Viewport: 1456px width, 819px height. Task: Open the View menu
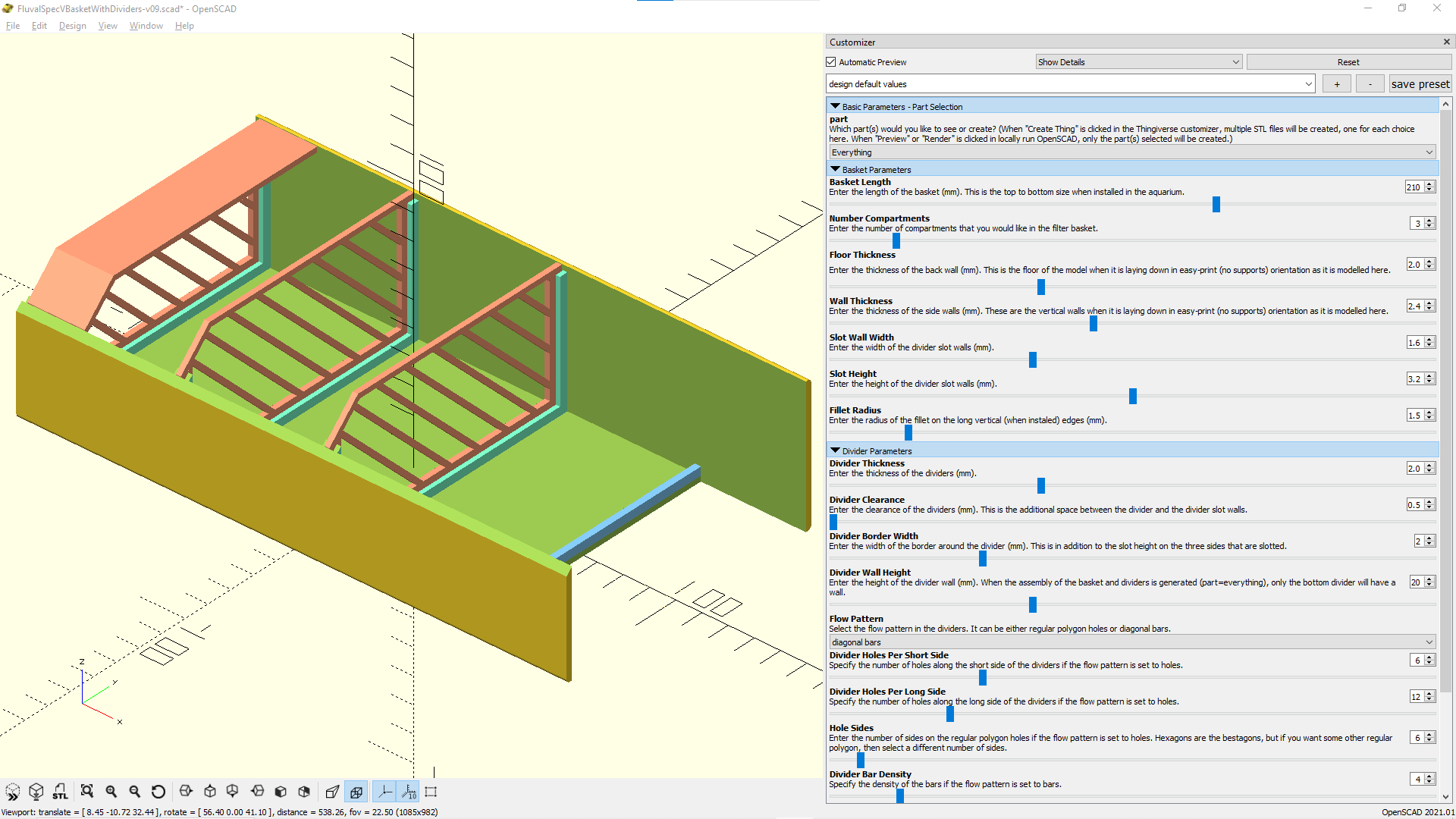(108, 26)
